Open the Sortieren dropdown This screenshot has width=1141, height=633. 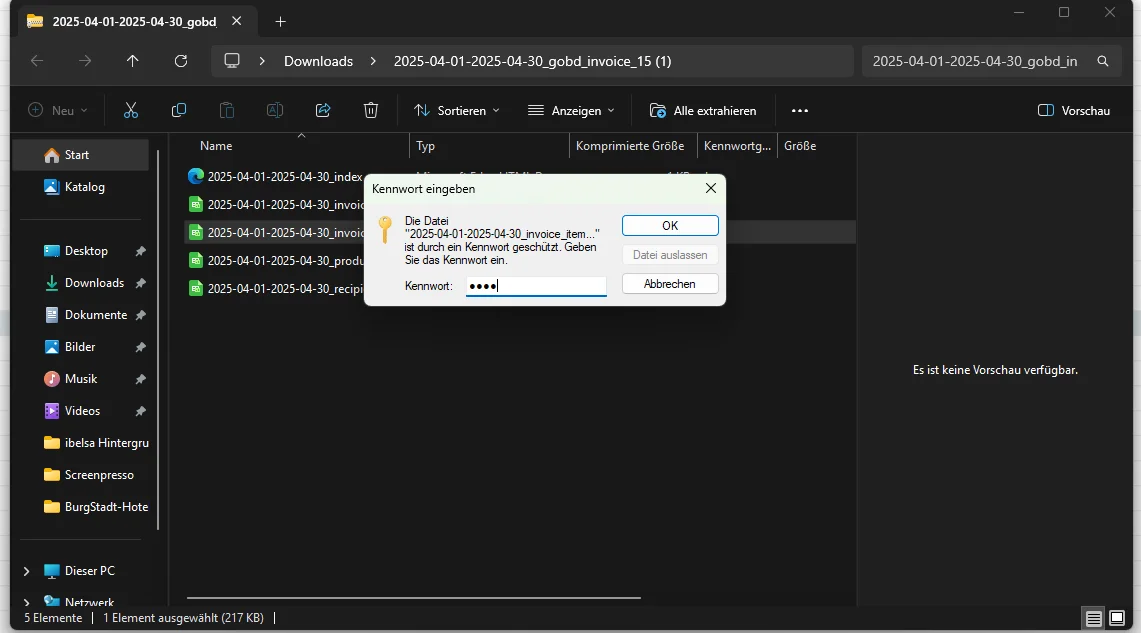456,111
